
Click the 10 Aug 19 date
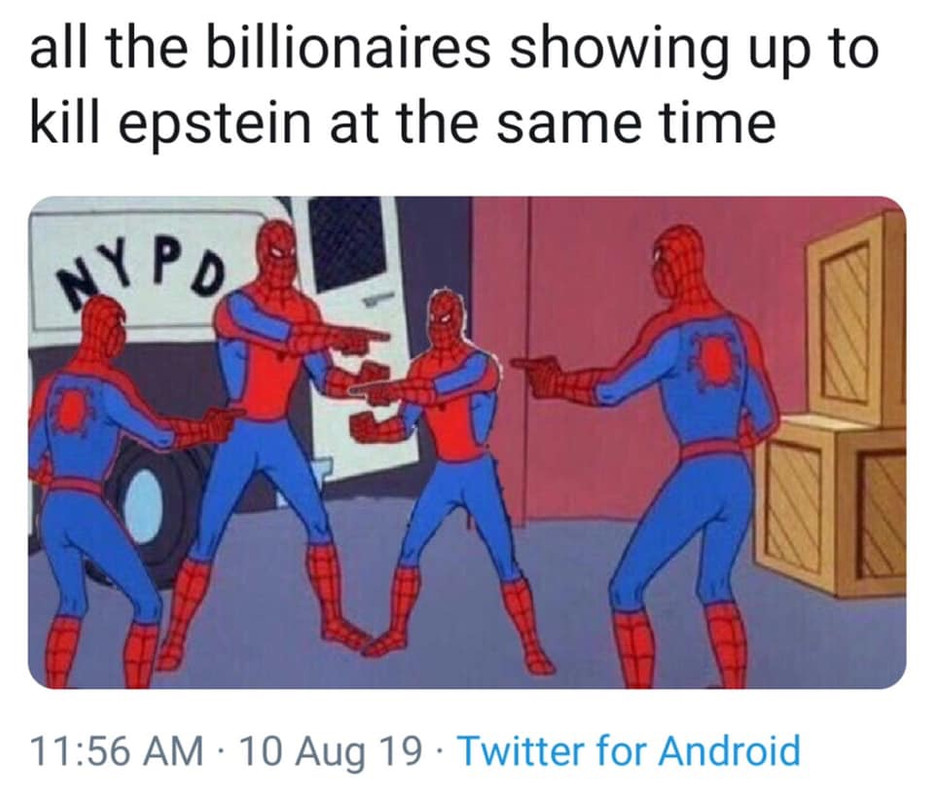pyautogui.click(x=326, y=751)
